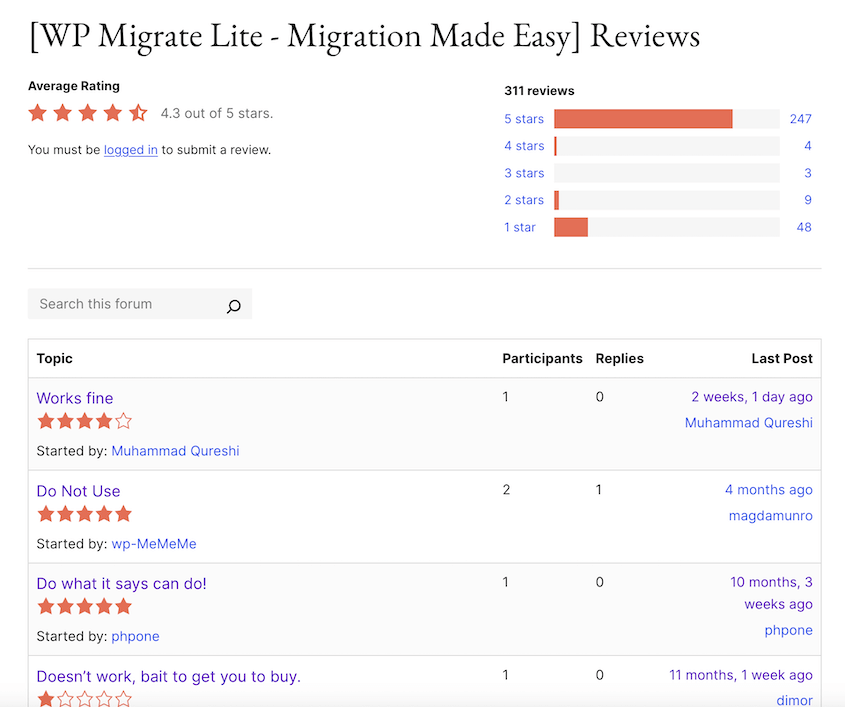Viewport: 845px width, 707px height.
Task: Open the review titled Works fine
Action: click(x=74, y=397)
